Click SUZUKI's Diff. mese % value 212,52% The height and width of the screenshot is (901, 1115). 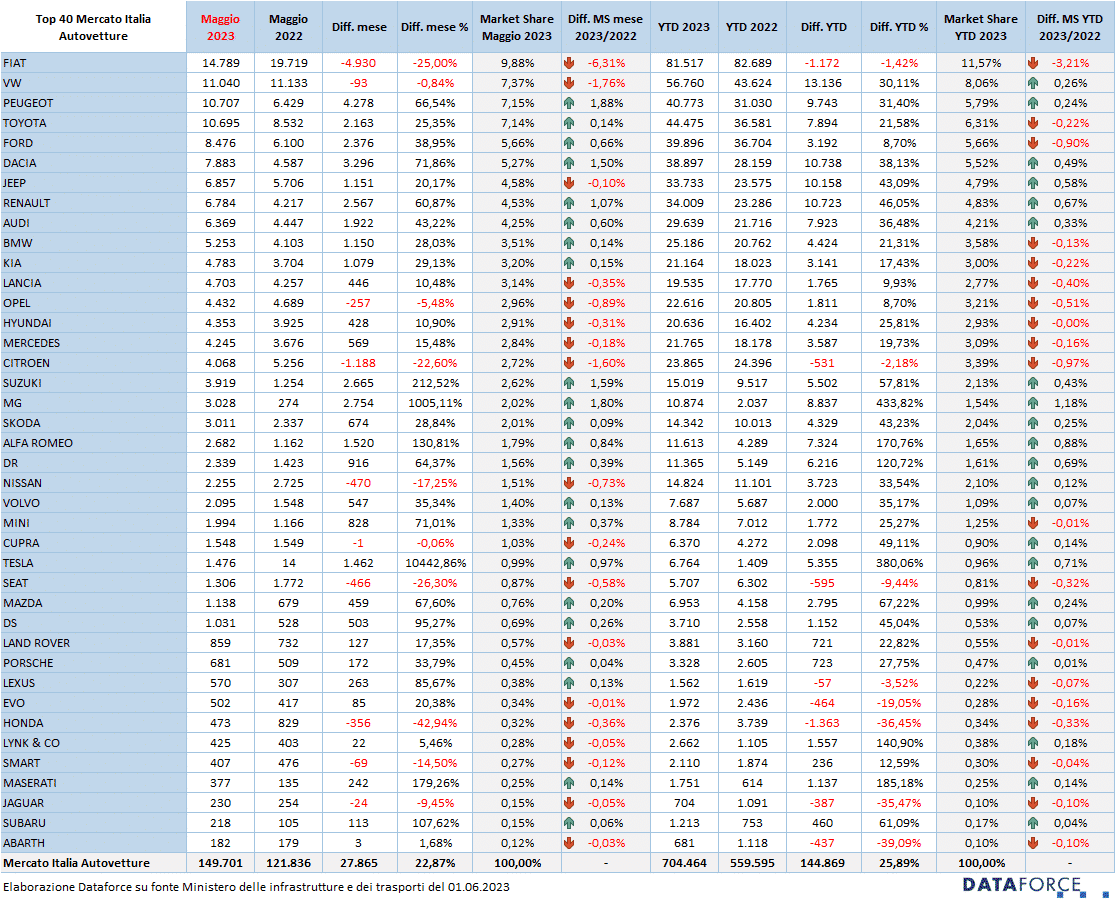(435, 383)
